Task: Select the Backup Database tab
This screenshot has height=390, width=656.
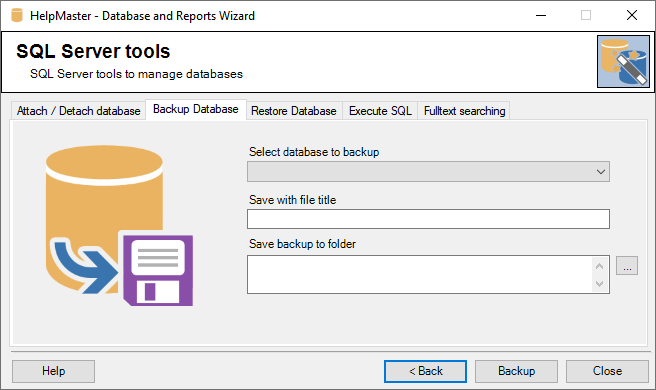Action: [196, 109]
